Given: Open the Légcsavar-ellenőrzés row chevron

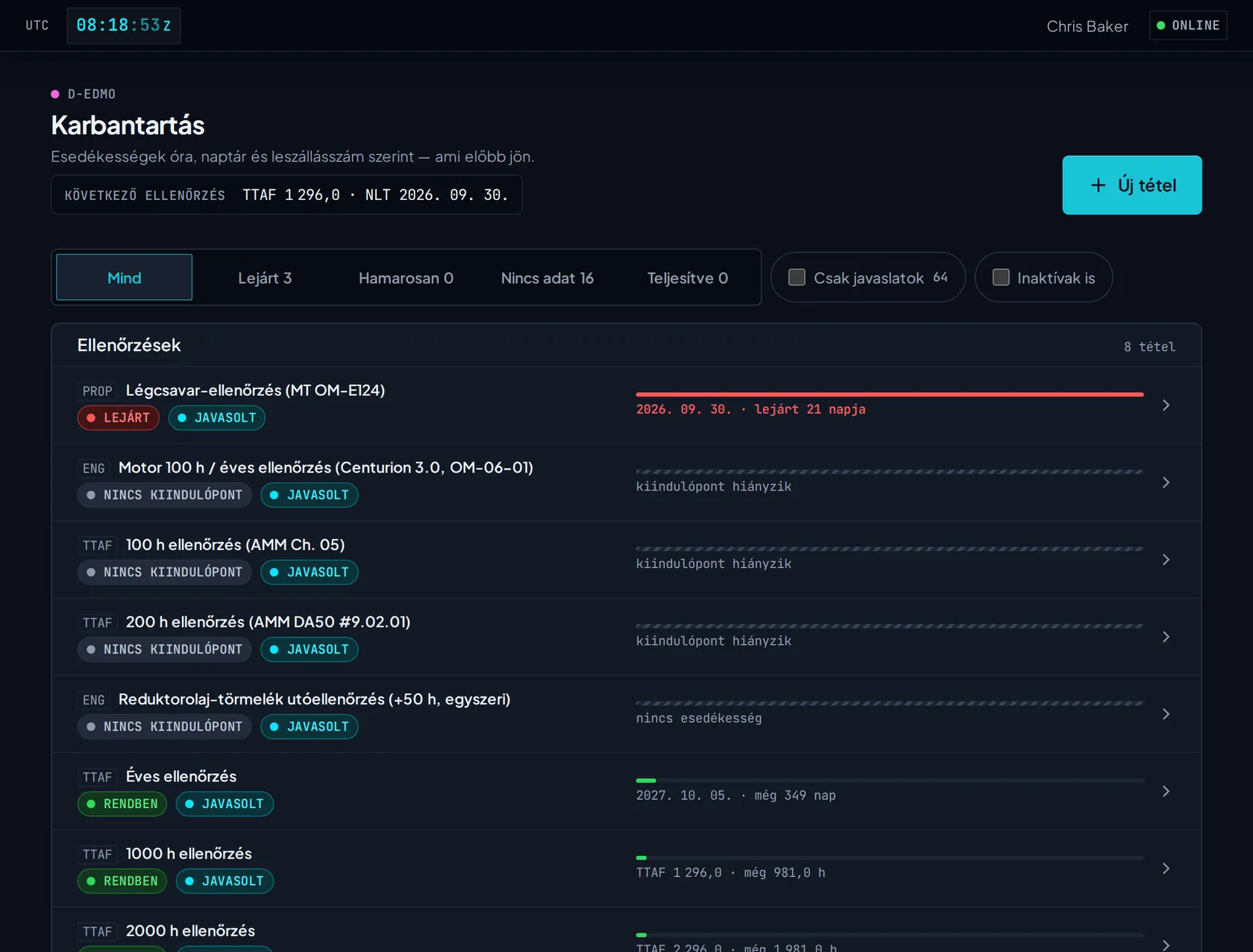Looking at the screenshot, I should click(x=1166, y=405).
